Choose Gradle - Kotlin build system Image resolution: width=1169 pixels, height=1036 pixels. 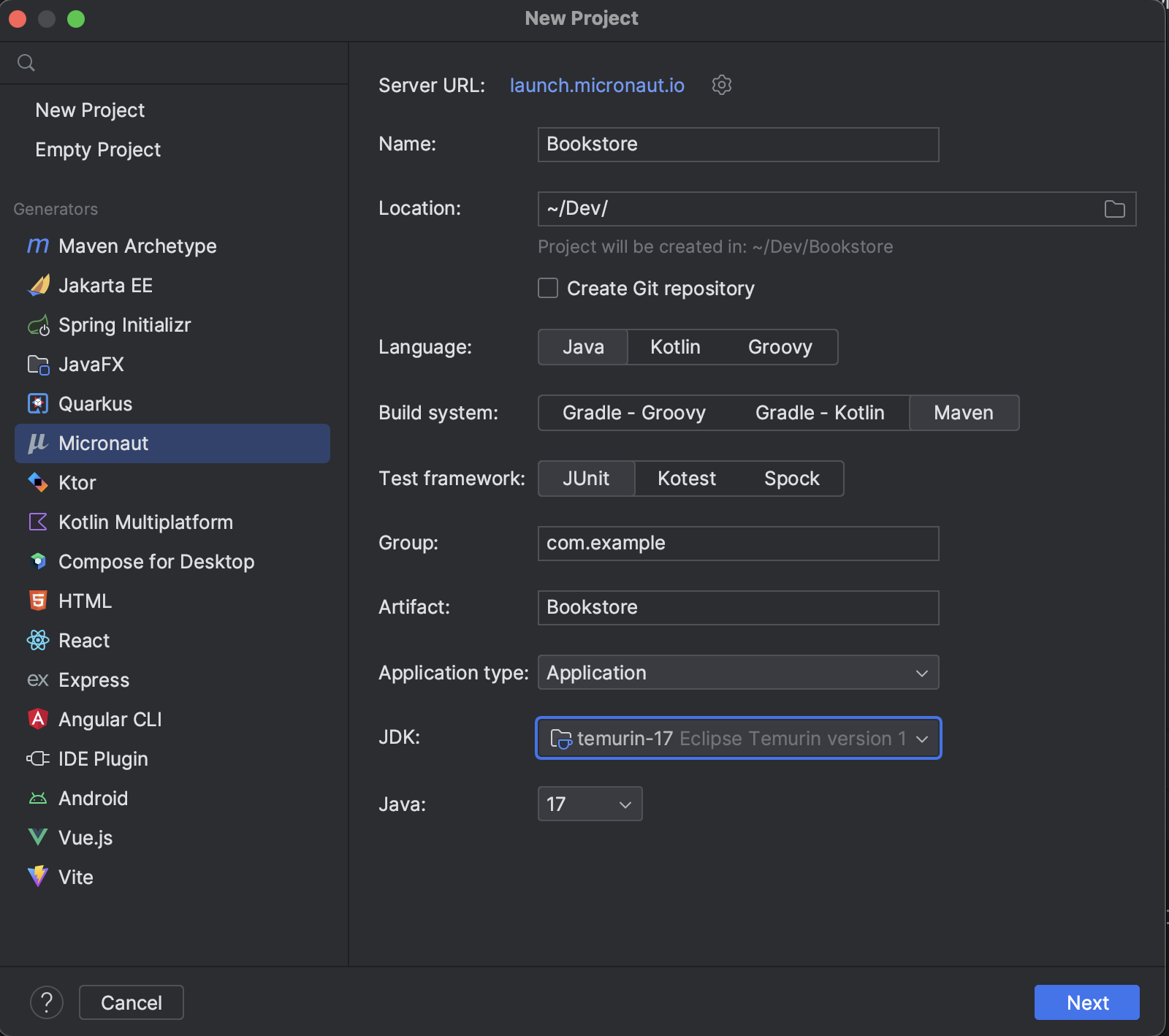[820, 413]
